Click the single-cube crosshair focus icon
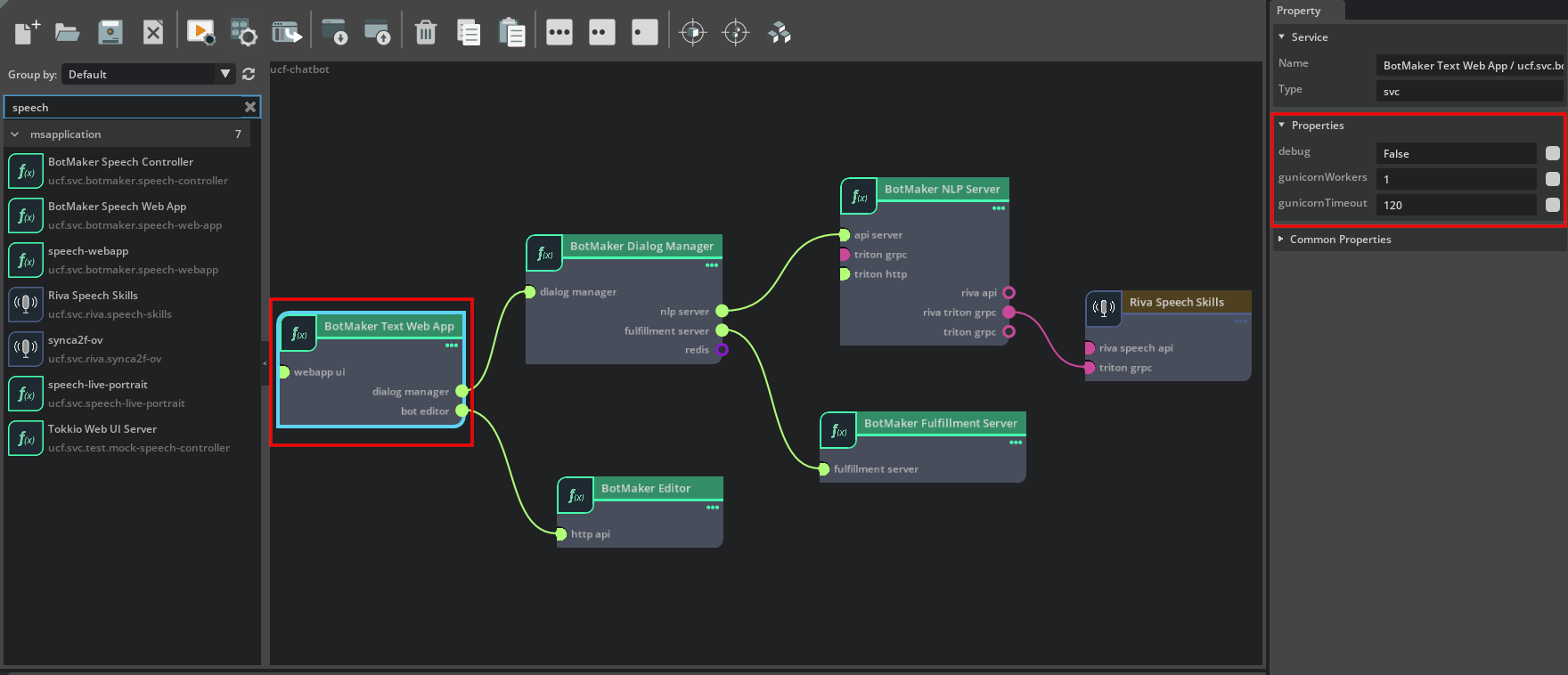1568x675 pixels. [692, 33]
